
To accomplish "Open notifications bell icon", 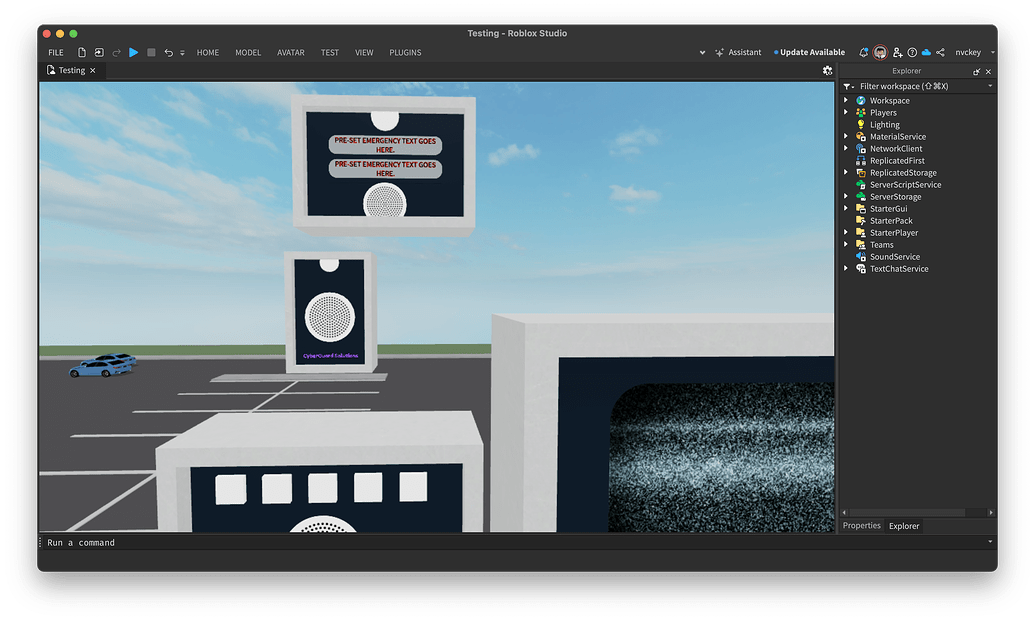I will 863,52.
